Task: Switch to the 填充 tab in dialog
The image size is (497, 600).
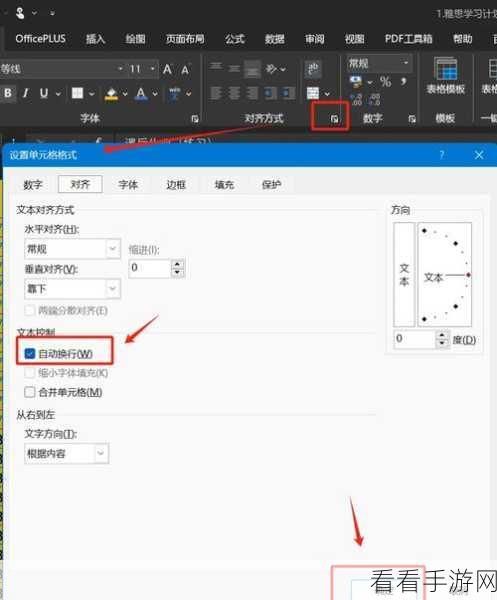Action: (224, 185)
